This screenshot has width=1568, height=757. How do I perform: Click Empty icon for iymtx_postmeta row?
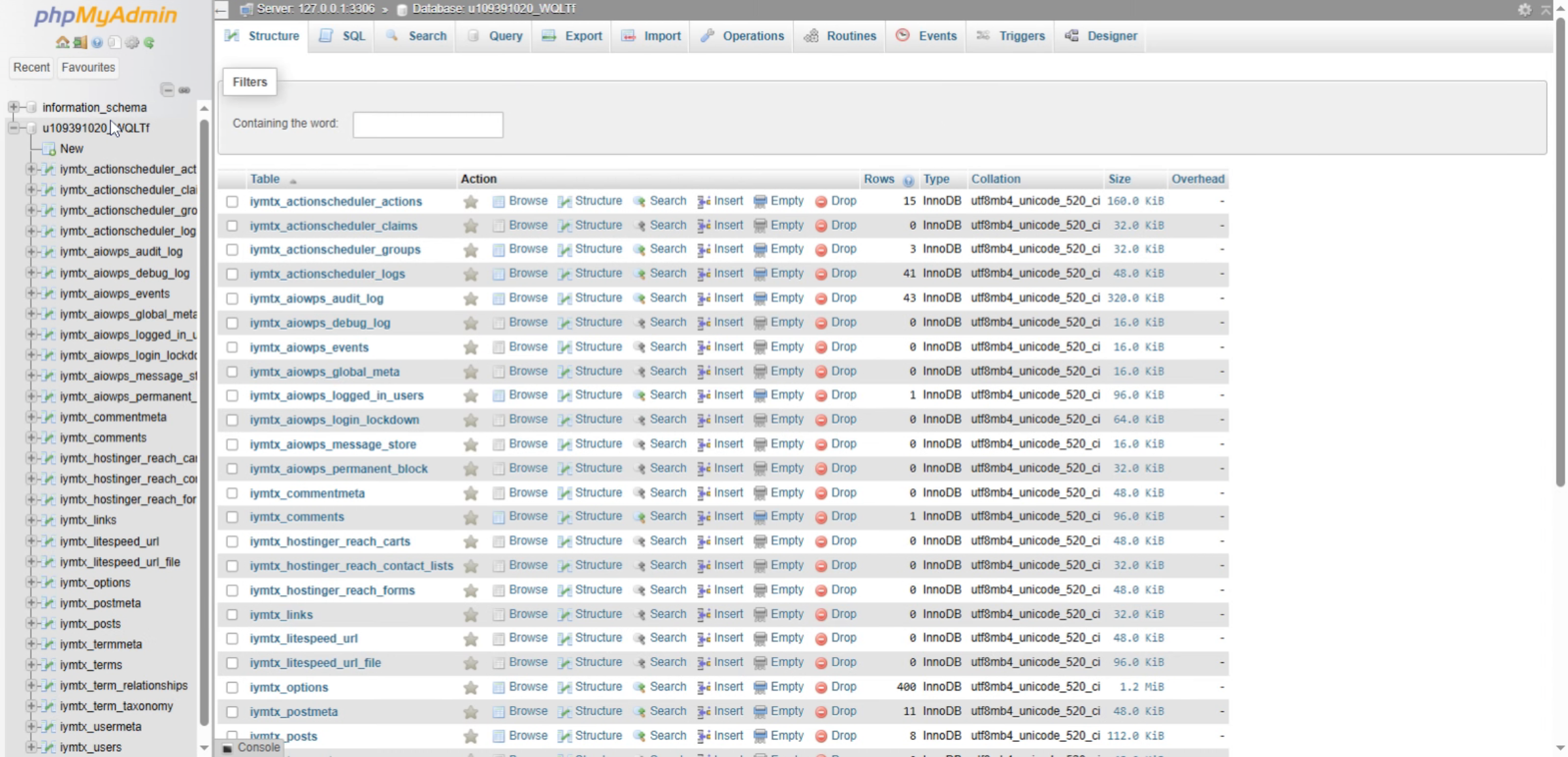(x=760, y=711)
